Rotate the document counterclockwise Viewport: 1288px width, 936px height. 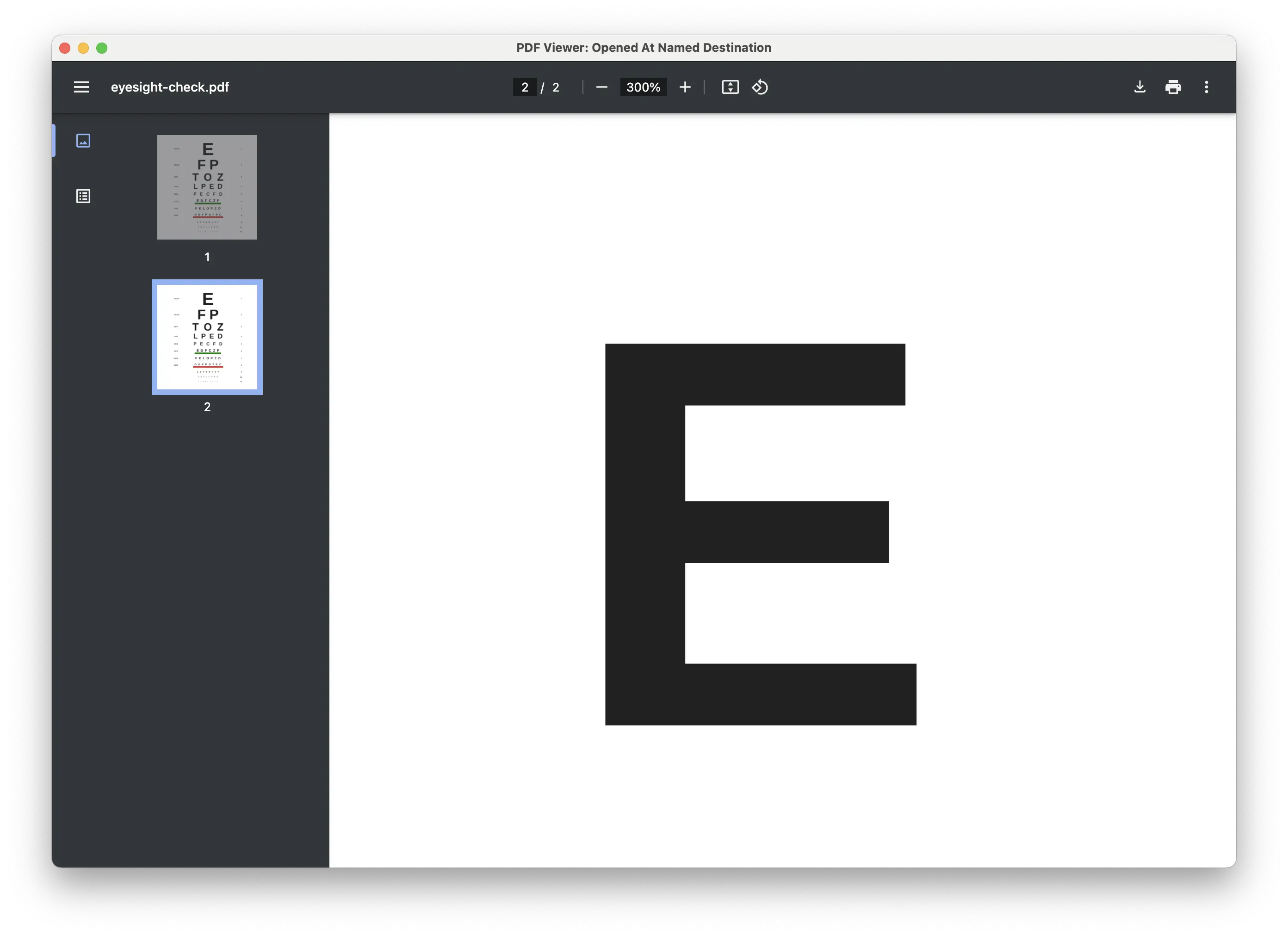pyautogui.click(x=760, y=87)
